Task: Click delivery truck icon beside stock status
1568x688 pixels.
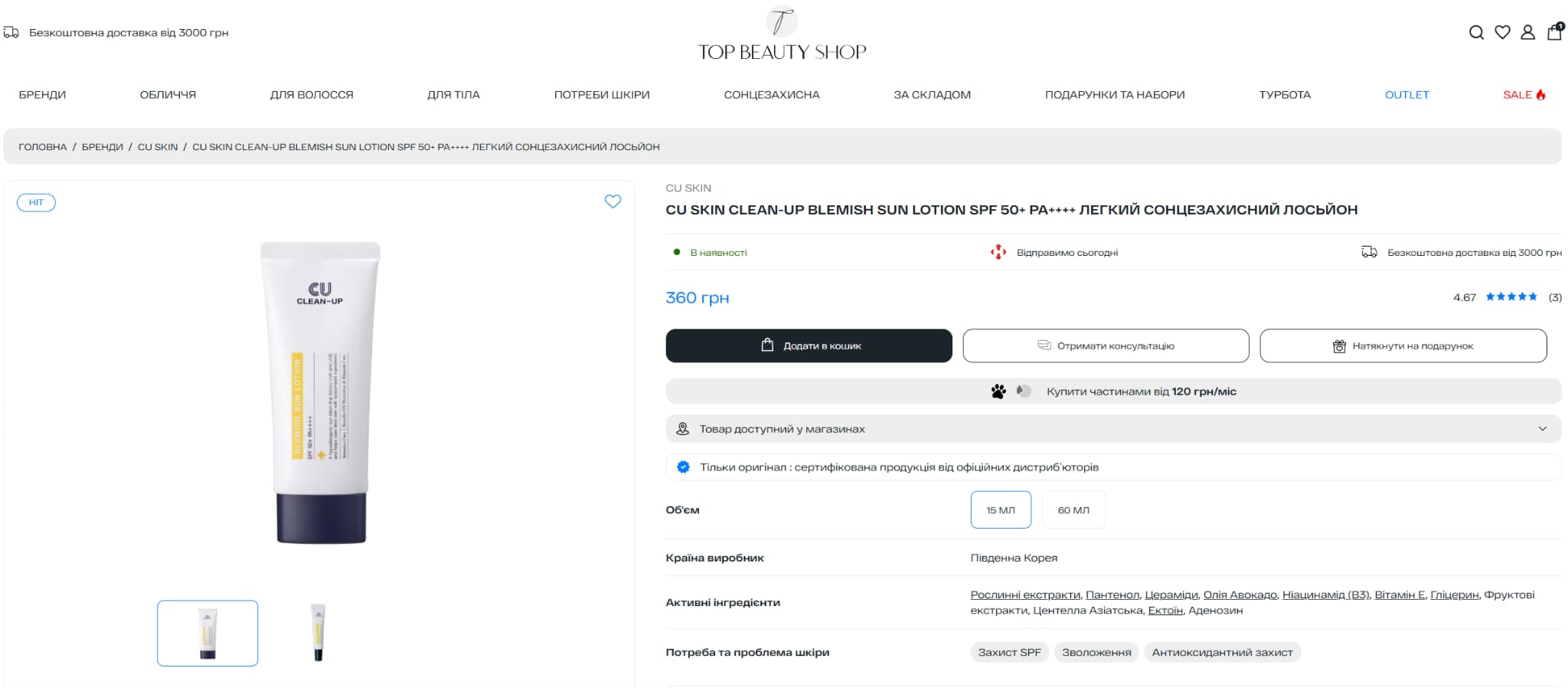Action: pyautogui.click(x=1369, y=252)
